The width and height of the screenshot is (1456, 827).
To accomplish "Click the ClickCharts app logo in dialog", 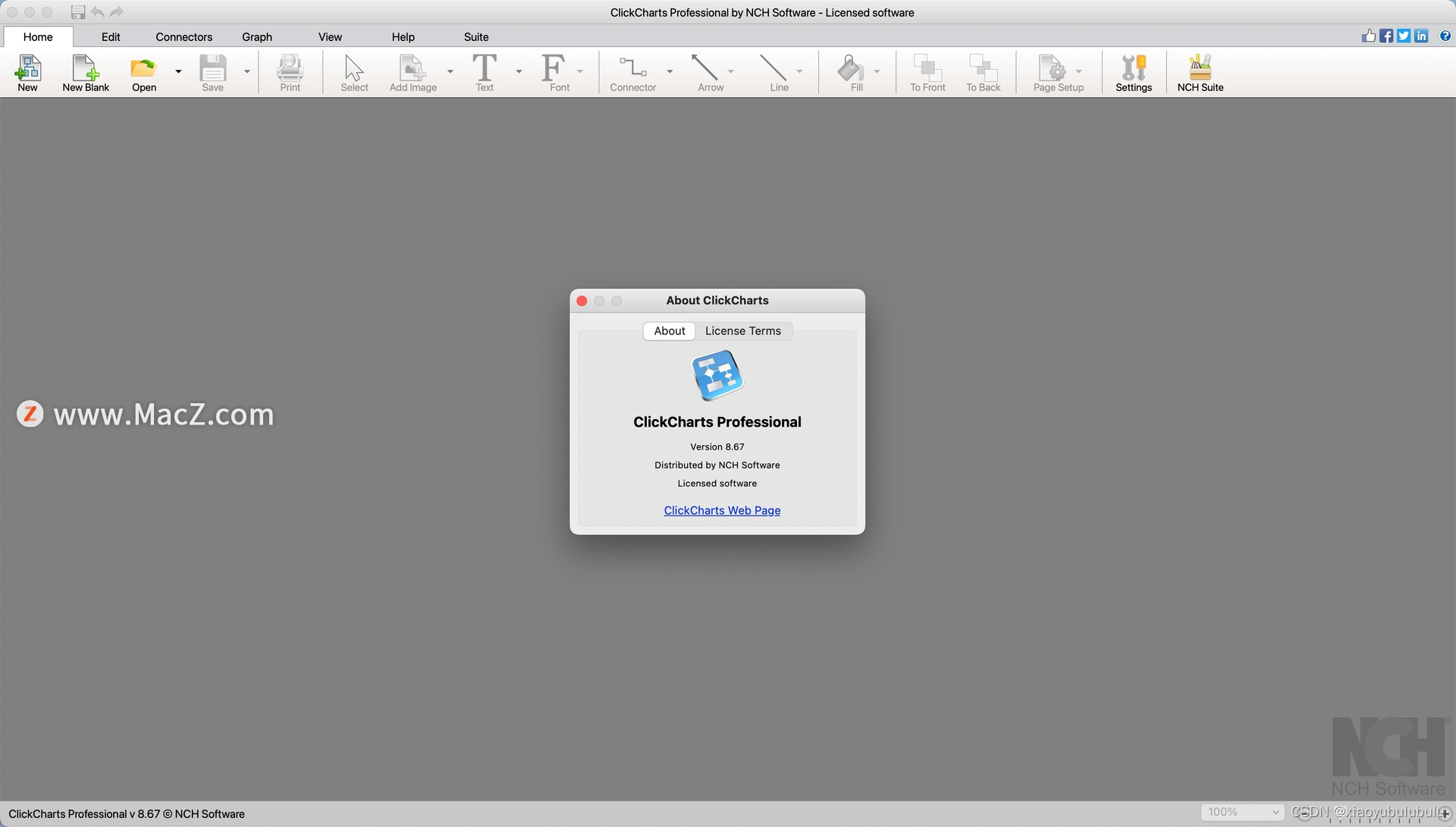I will [x=717, y=375].
